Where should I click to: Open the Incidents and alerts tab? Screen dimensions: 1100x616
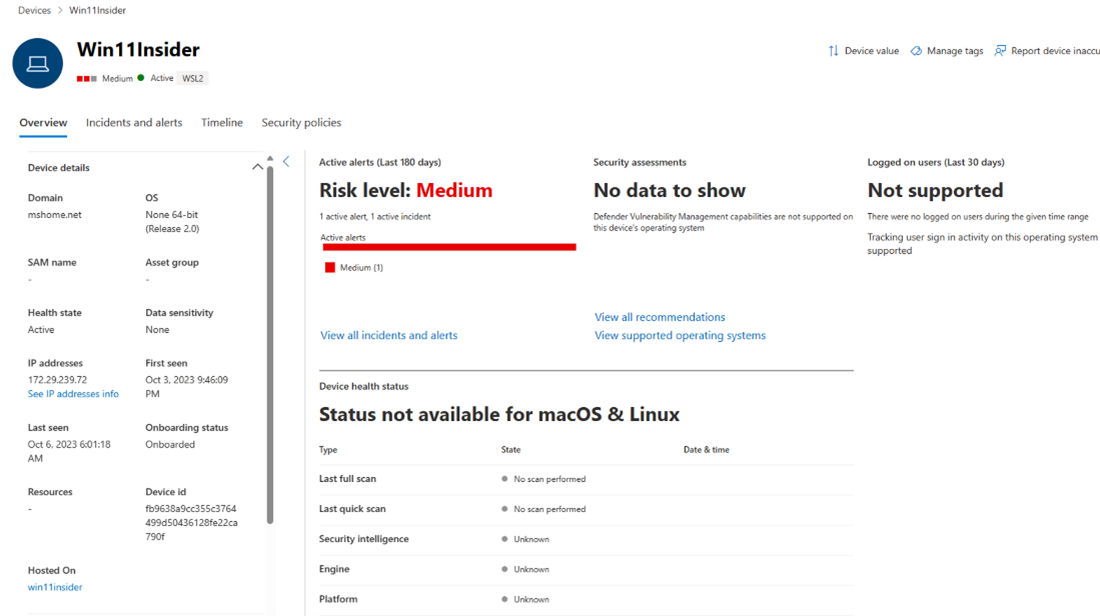coord(134,122)
